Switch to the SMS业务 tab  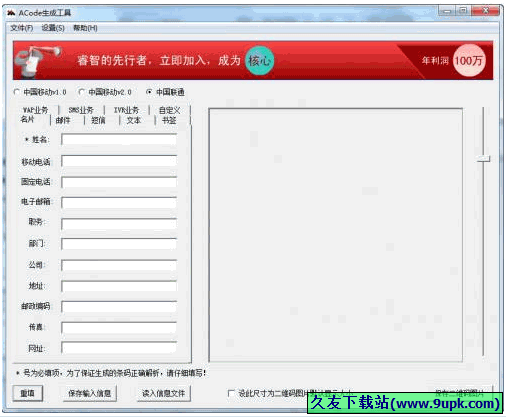(81, 110)
